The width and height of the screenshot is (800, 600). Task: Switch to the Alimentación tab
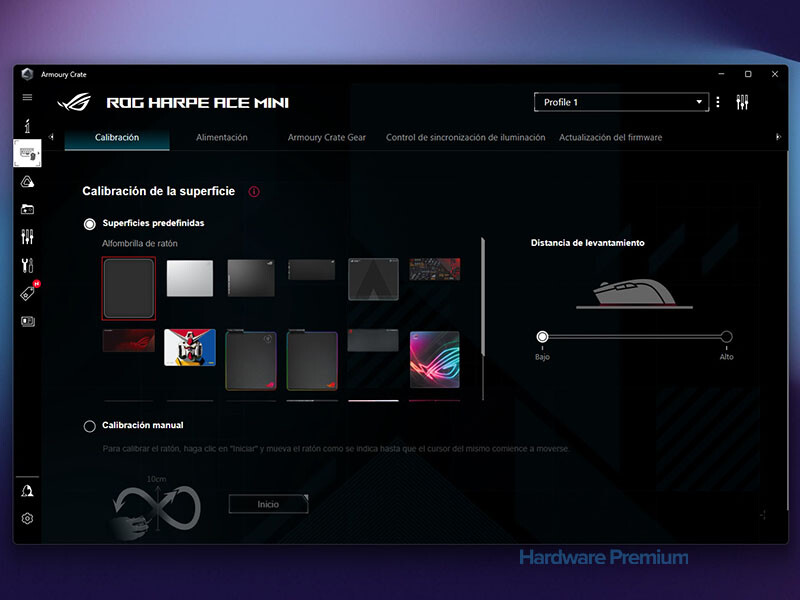click(221, 137)
